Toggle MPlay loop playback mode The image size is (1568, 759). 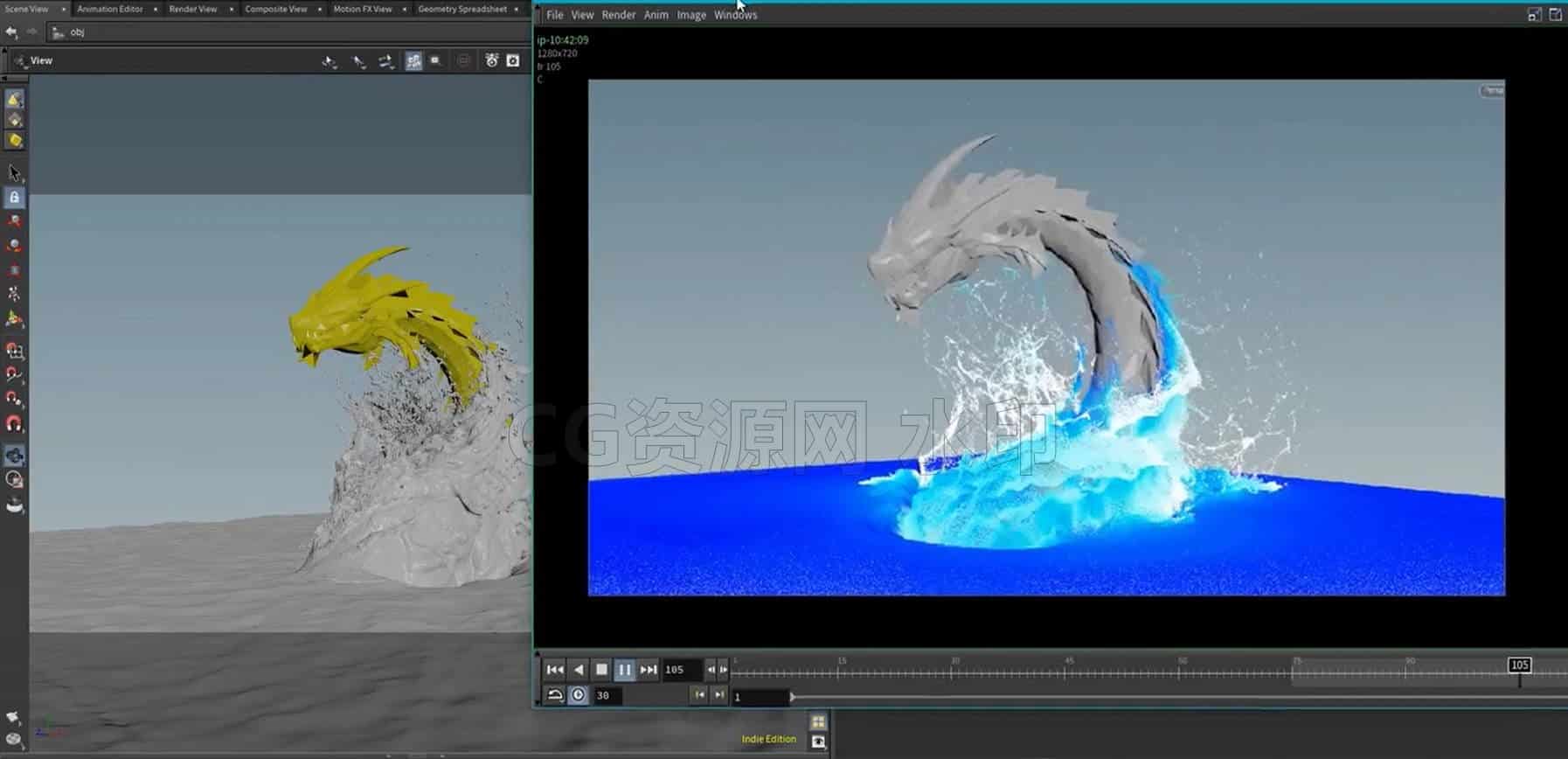pos(555,695)
